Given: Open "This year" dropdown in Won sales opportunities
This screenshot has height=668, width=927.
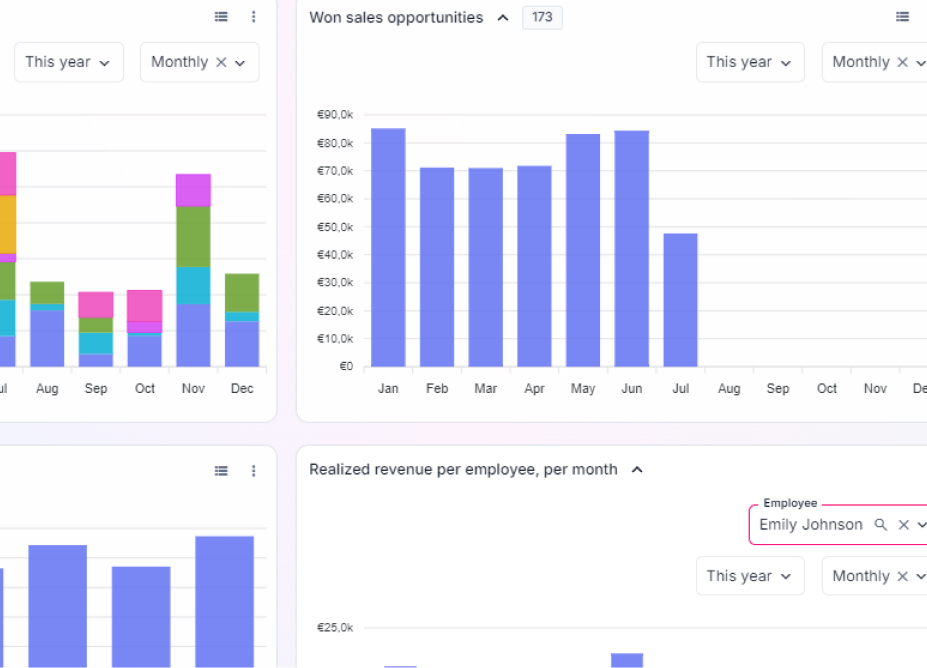Looking at the screenshot, I should 750,62.
